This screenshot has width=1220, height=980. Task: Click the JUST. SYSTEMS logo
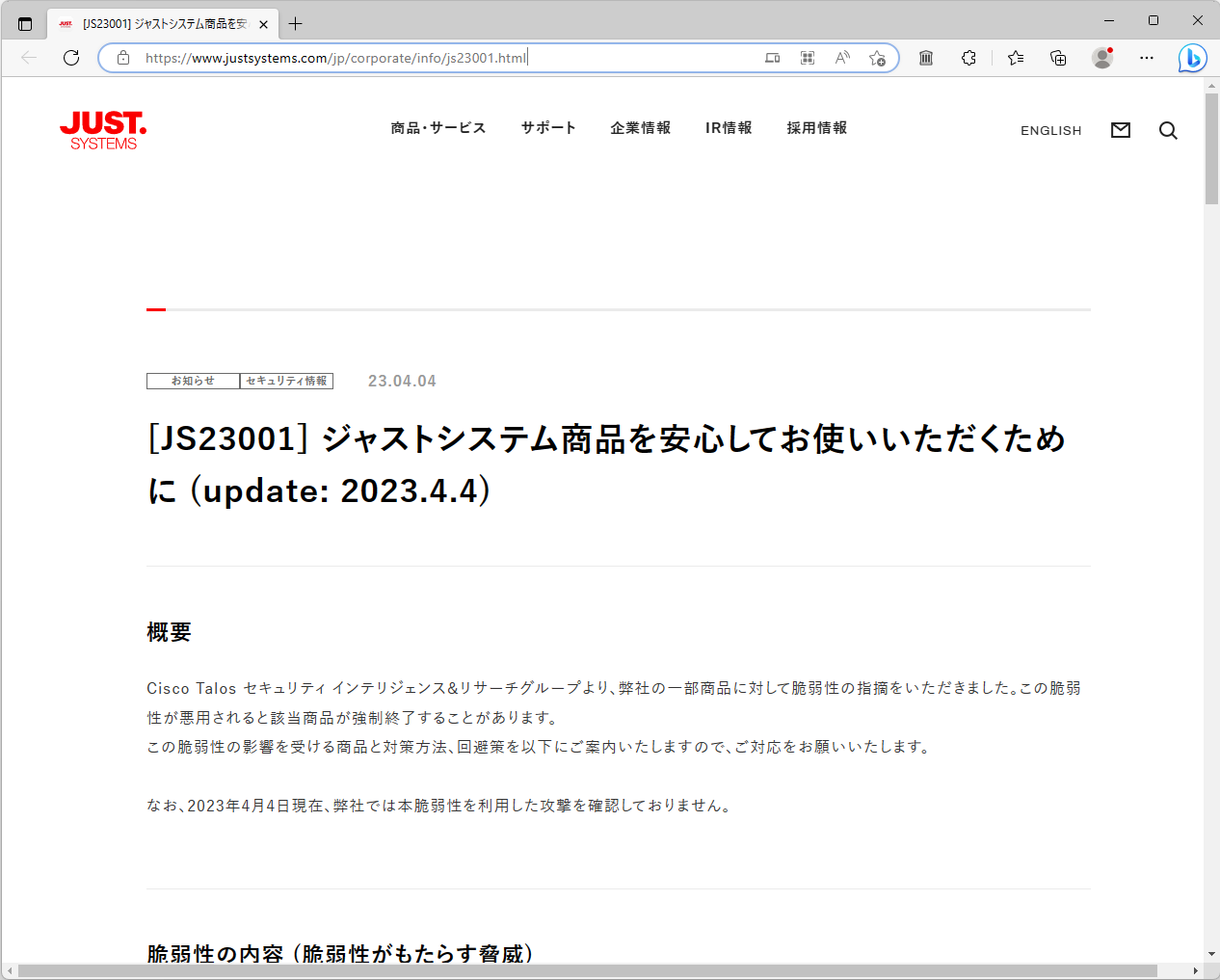pyautogui.click(x=101, y=132)
